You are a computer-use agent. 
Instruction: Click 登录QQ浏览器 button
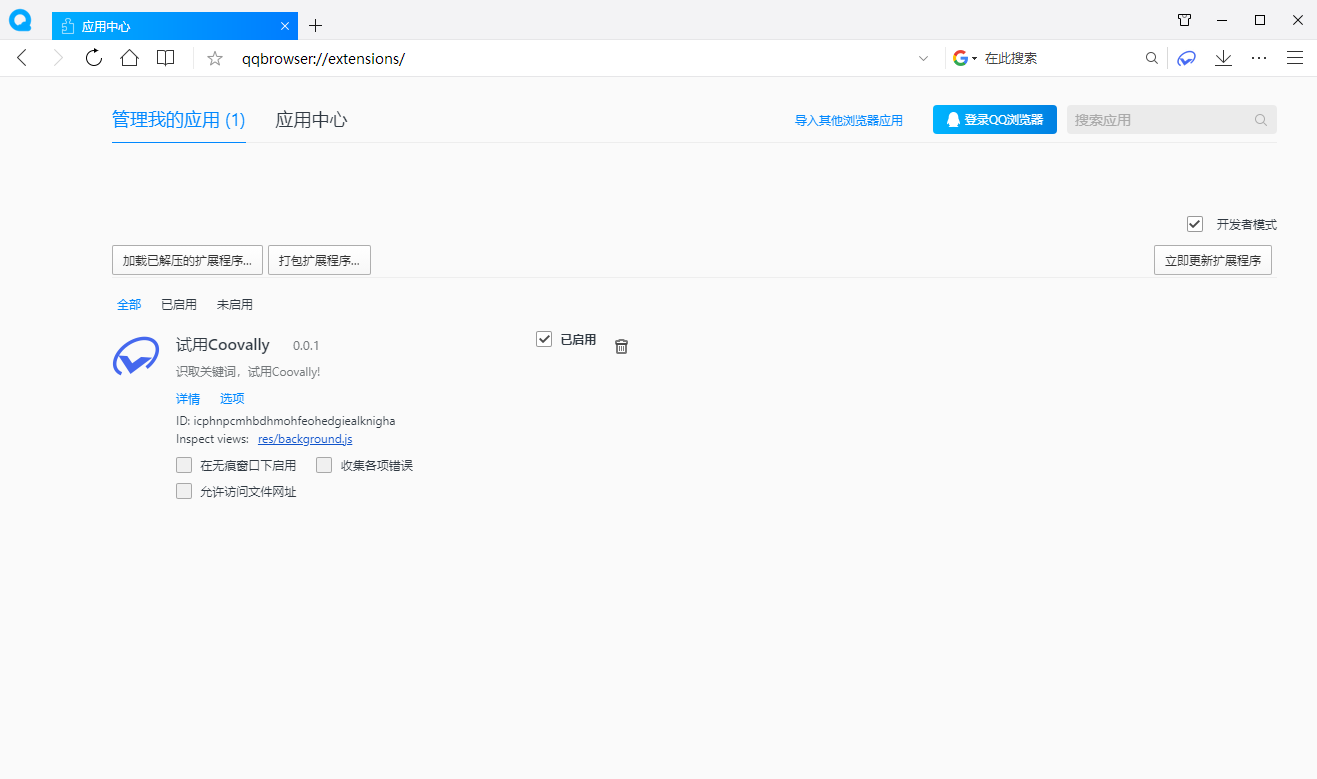(x=995, y=120)
